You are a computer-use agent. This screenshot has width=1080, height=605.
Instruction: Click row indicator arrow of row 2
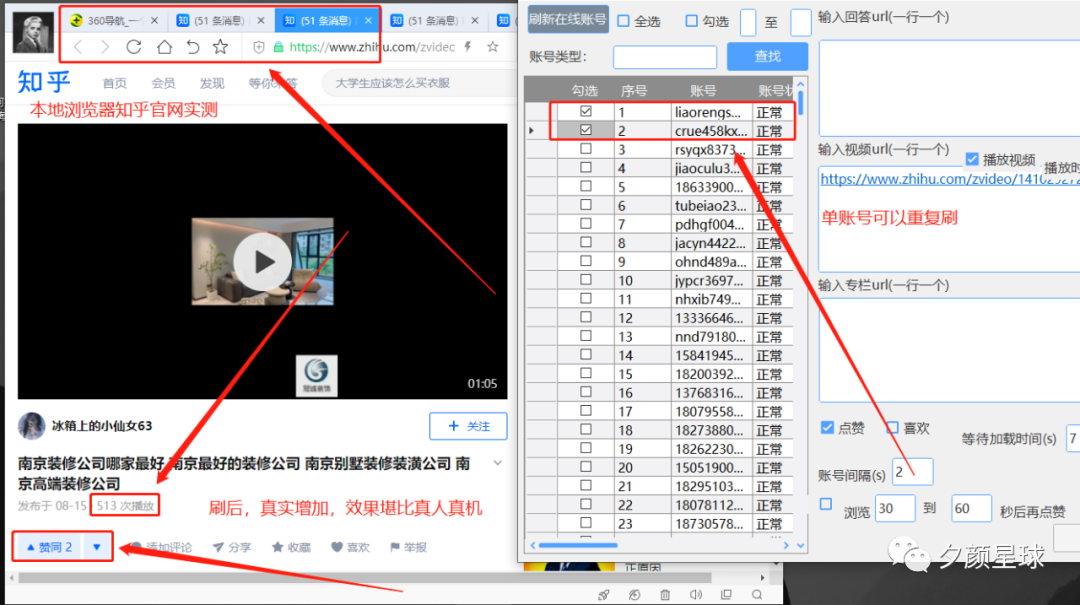coord(531,130)
